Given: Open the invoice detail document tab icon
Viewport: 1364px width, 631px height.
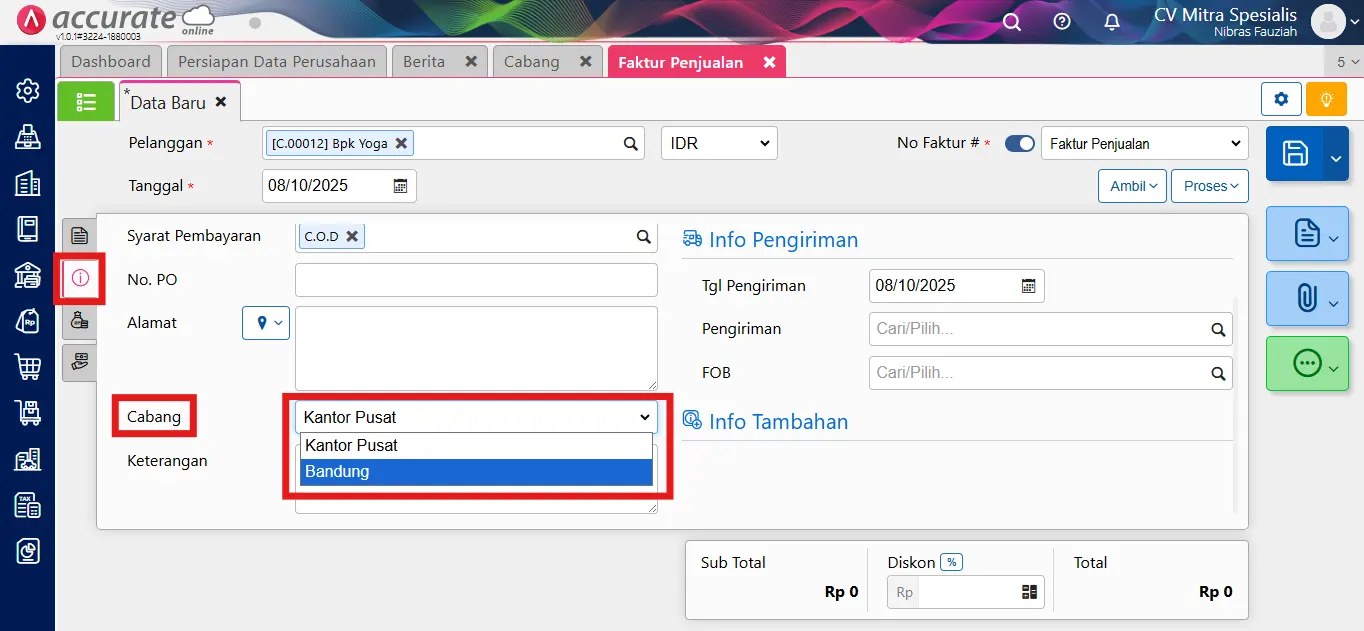Looking at the screenshot, I should point(80,235).
